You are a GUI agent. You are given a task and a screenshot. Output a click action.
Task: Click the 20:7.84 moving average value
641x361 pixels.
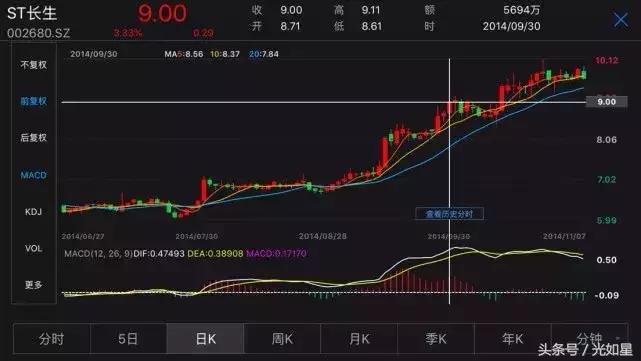click(x=264, y=54)
